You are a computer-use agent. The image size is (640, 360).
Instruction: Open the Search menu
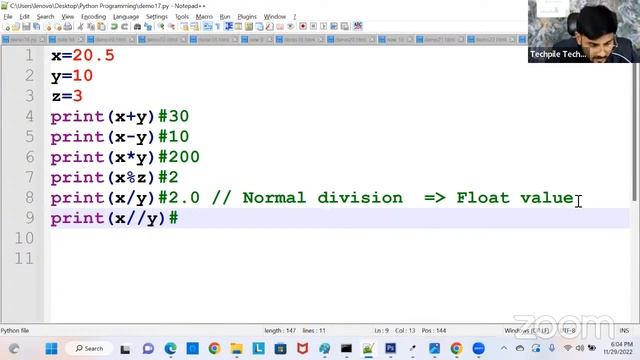point(45,17)
